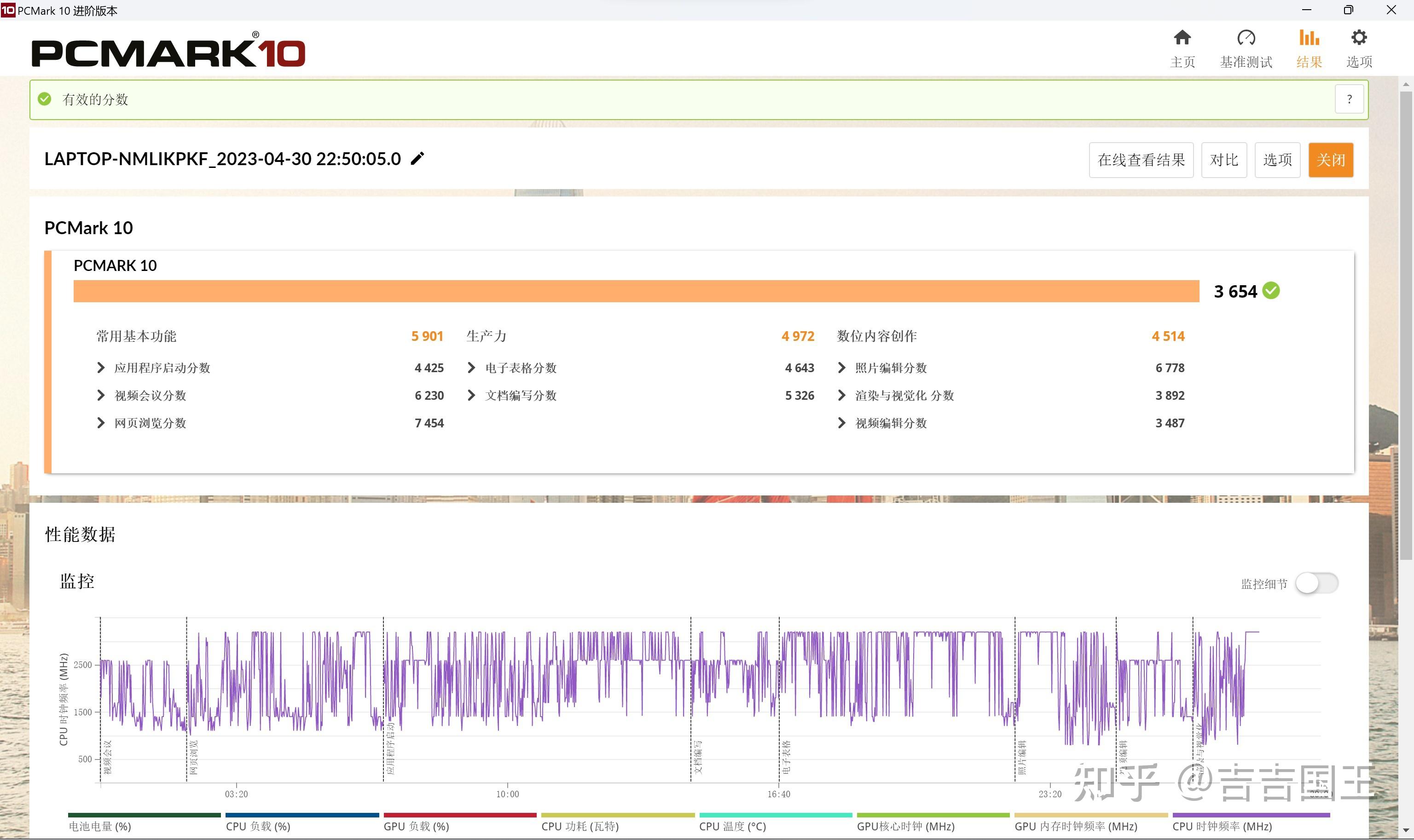1414x840 pixels.
Task: Click the 在线查看结果 button
Action: tap(1141, 160)
